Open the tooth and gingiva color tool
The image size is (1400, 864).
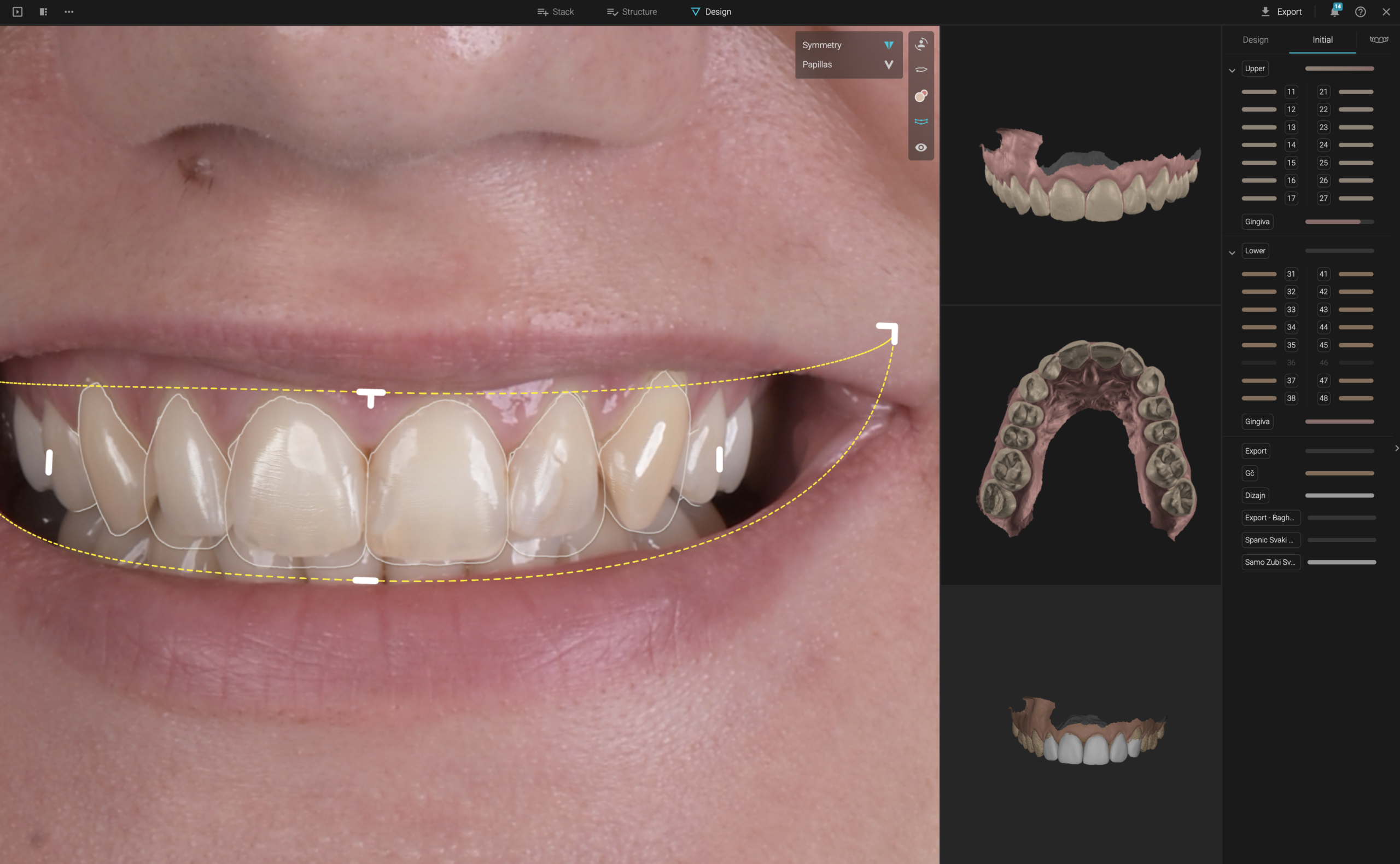click(920, 95)
